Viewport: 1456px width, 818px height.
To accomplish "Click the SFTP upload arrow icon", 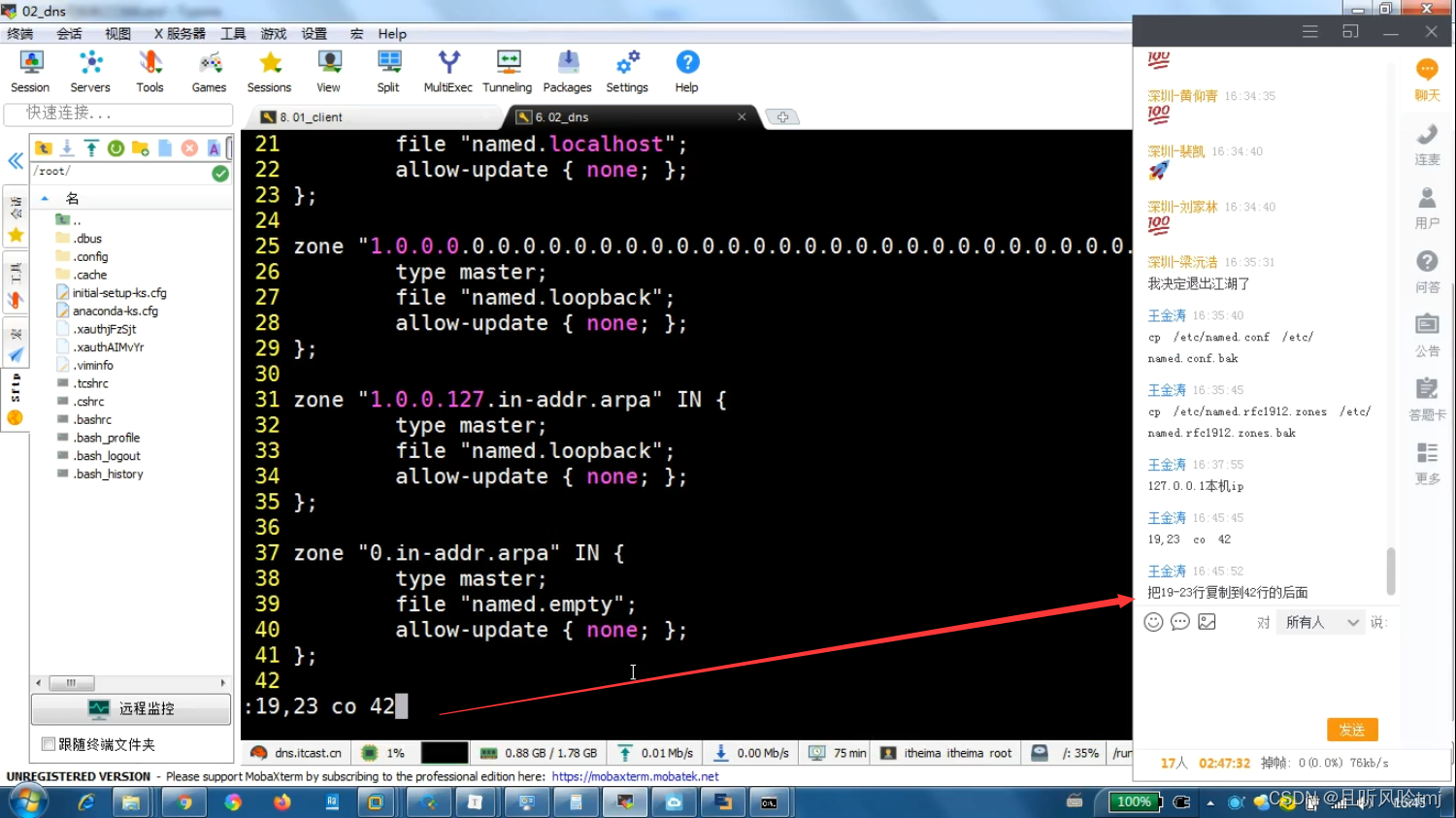I will [91, 147].
